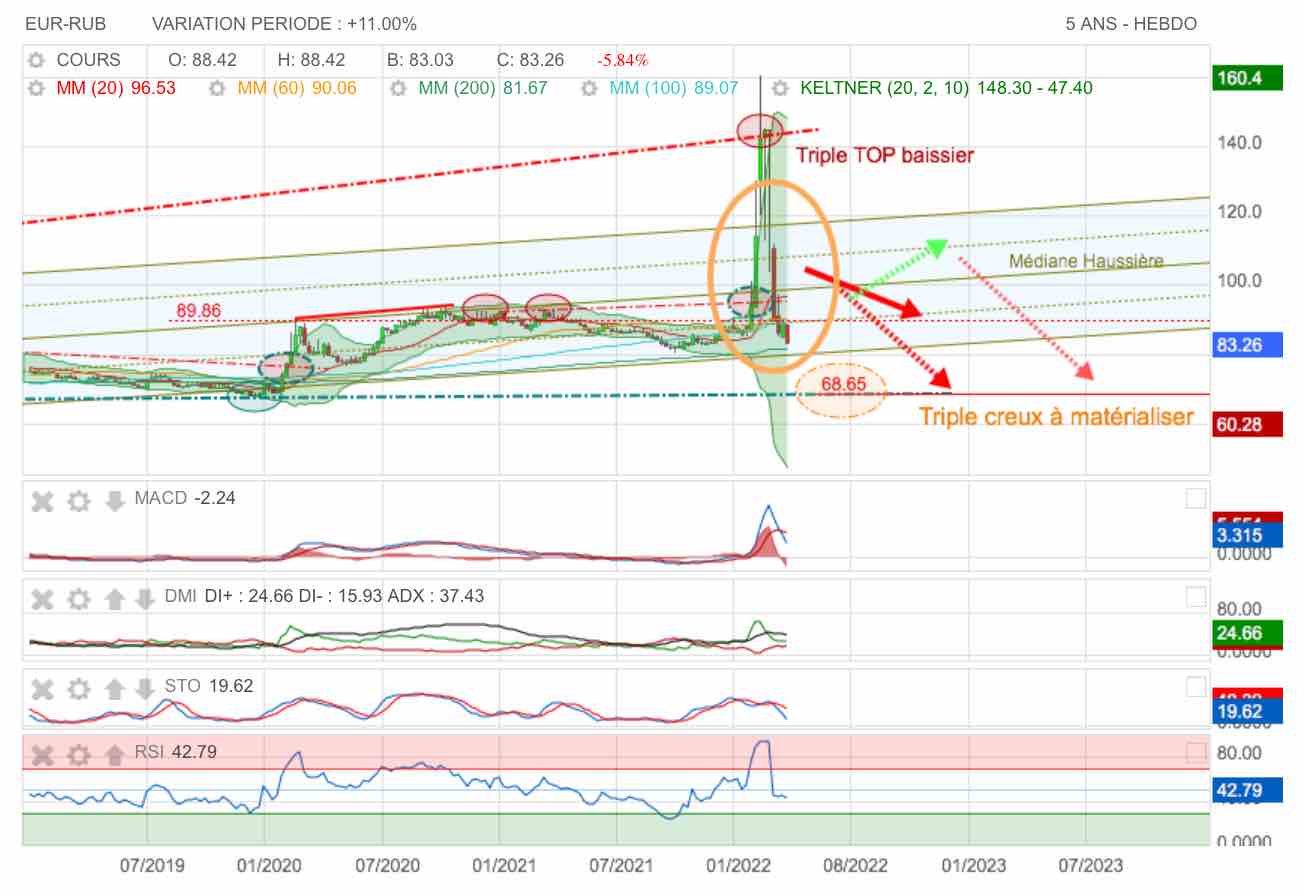The height and width of the screenshot is (896, 1304).
Task: Click the low price B: 83.03
Action: pos(421,60)
